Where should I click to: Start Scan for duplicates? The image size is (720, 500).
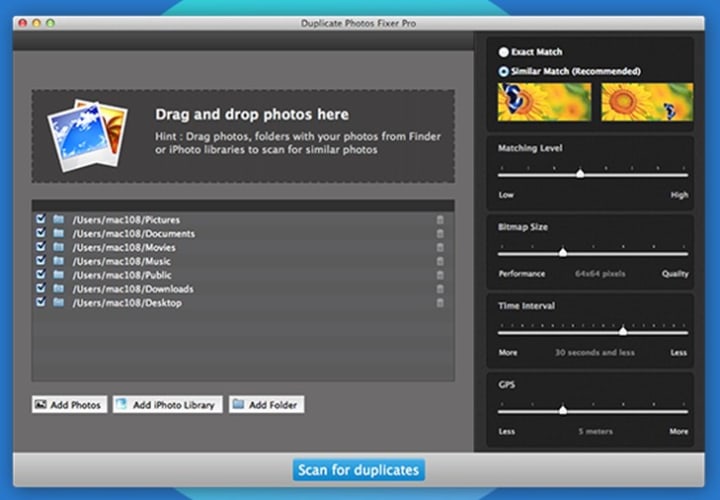click(x=359, y=470)
